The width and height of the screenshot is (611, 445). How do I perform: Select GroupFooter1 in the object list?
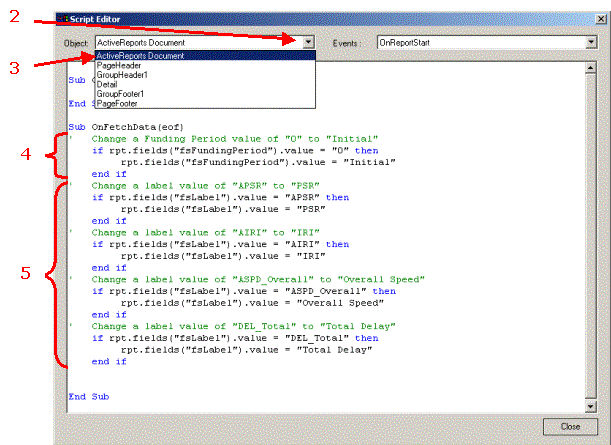tap(205, 94)
